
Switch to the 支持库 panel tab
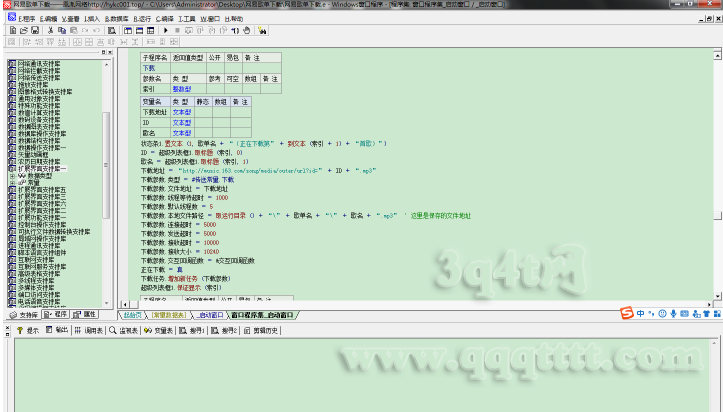(x=24, y=315)
